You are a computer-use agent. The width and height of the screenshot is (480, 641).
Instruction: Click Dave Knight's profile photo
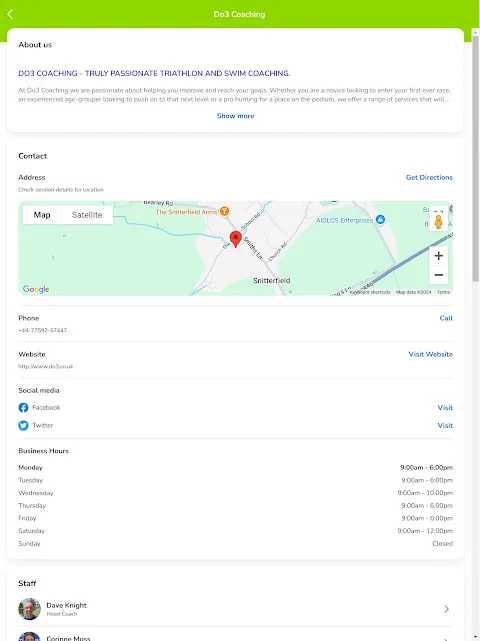tap(29, 609)
